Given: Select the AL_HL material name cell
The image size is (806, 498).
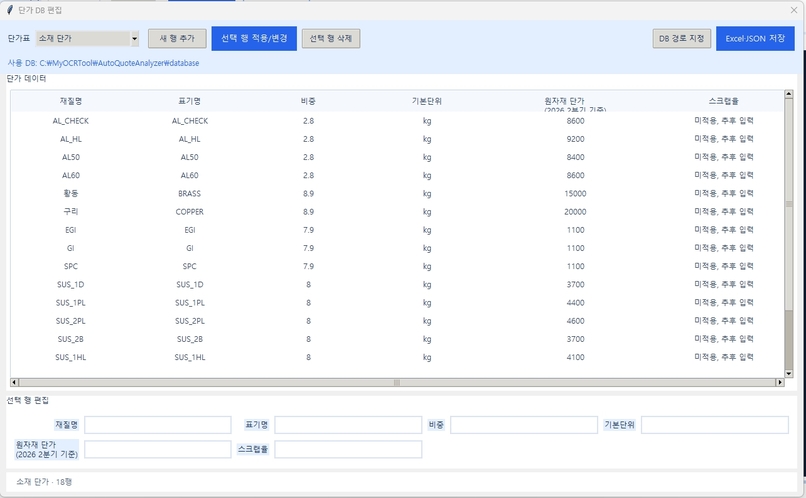Looking at the screenshot, I should (71, 139).
